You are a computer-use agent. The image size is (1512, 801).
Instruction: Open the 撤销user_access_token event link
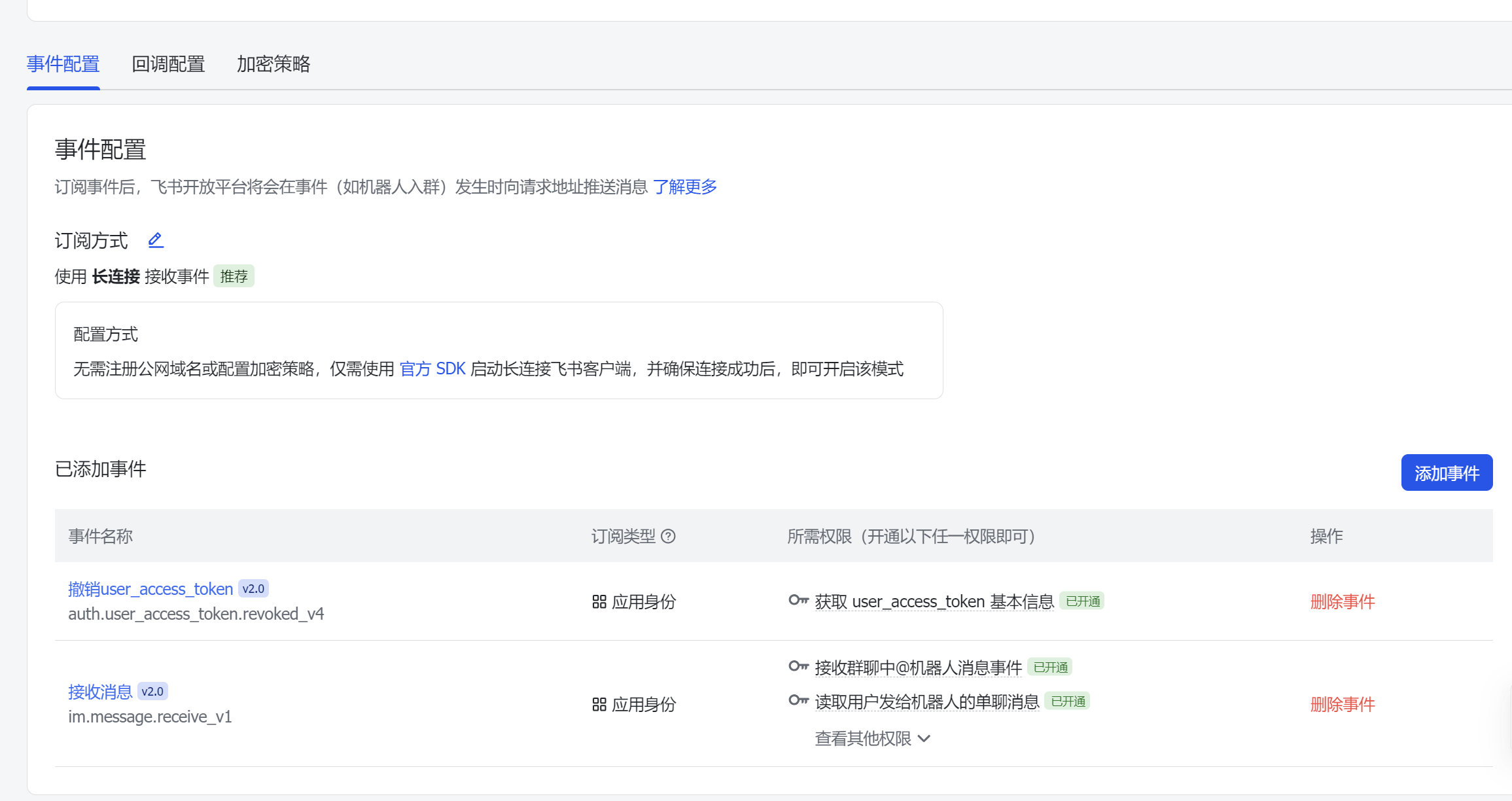(150, 589)
